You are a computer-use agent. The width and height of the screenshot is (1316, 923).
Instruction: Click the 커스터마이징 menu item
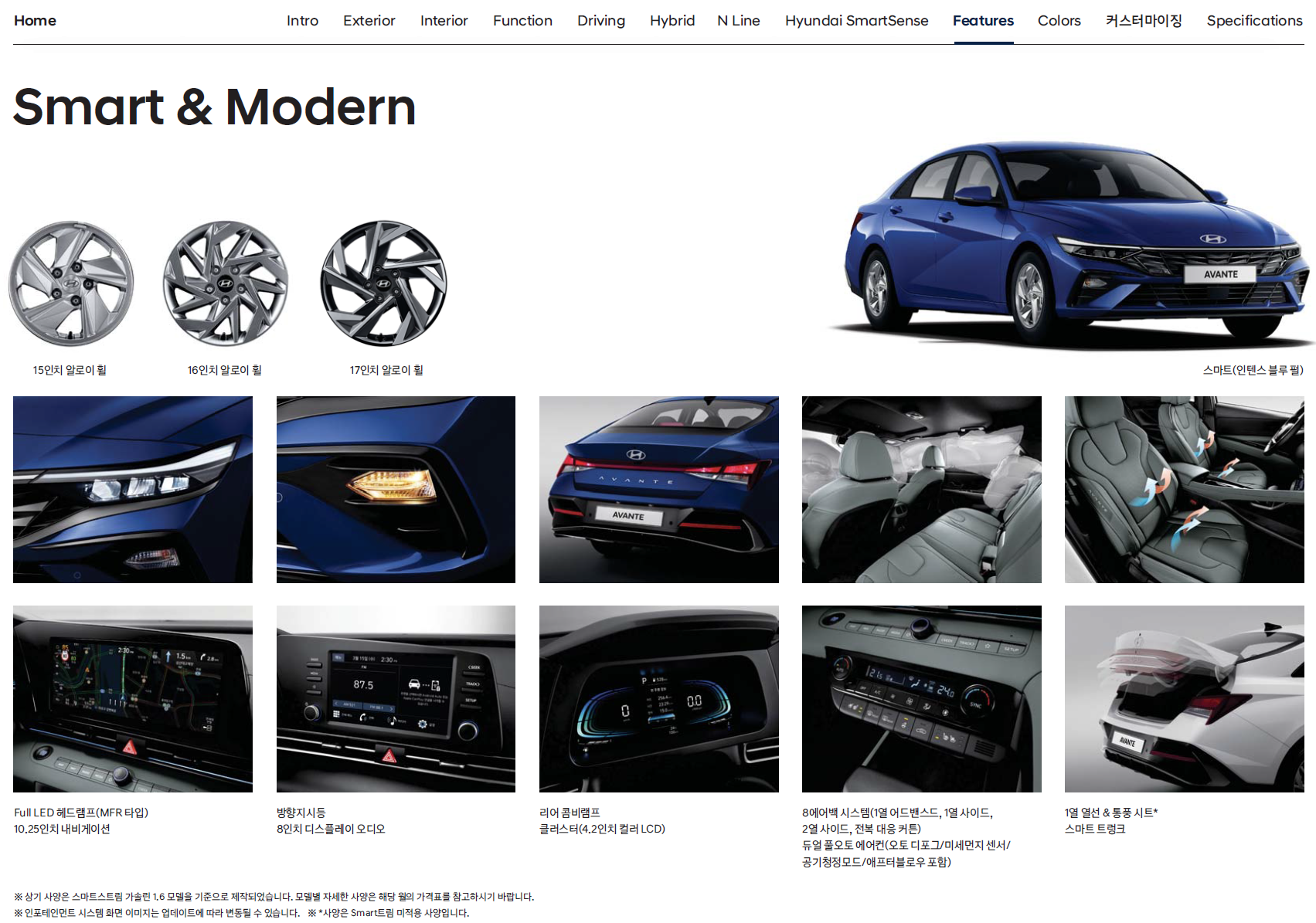(1144, 21)
